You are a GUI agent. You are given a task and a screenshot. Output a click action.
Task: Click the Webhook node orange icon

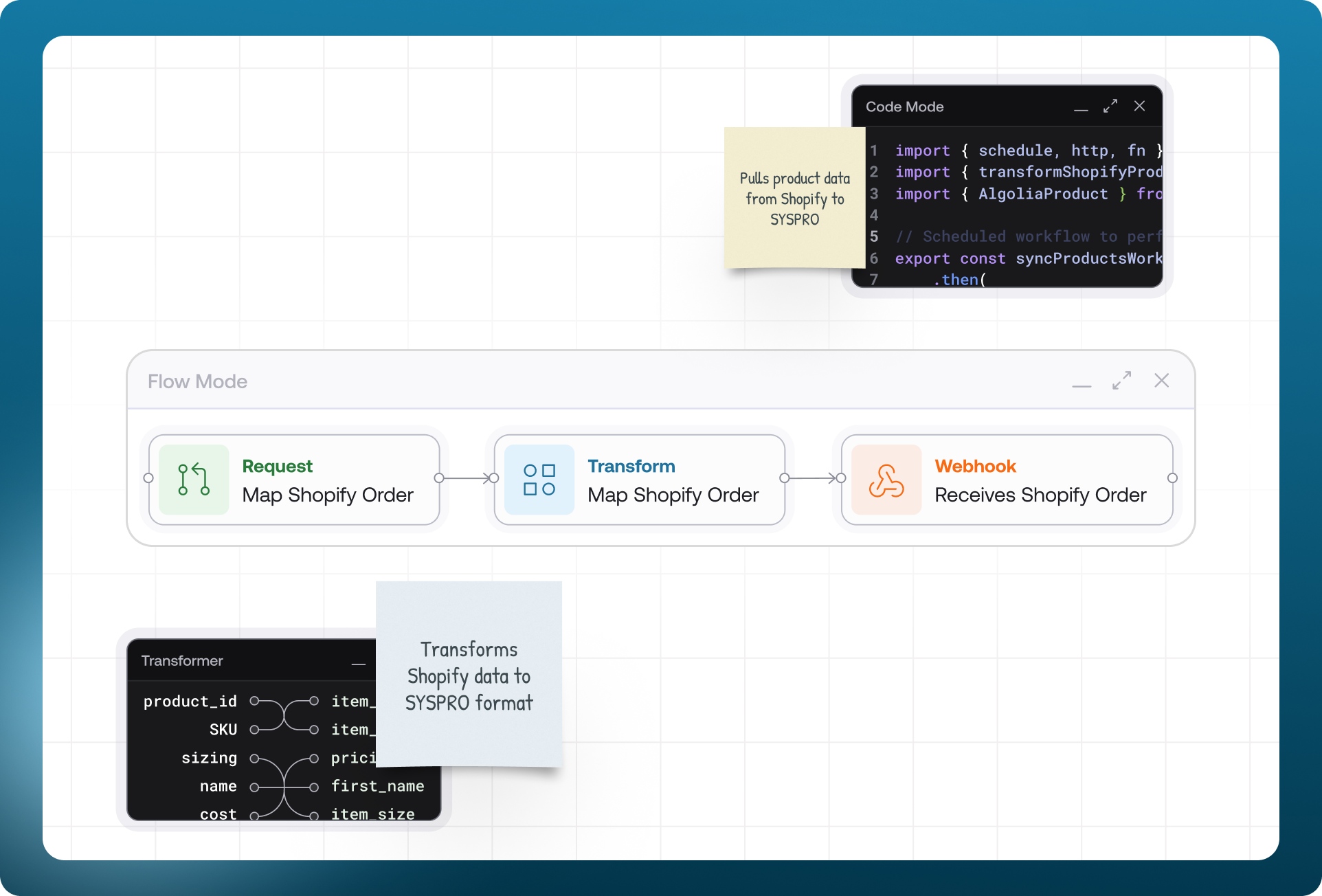click(x=886, y=480)
